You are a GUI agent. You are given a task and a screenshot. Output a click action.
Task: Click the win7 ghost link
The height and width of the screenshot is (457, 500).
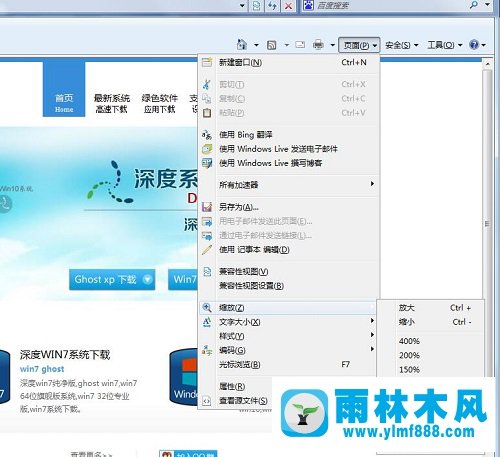pos(42,369)
